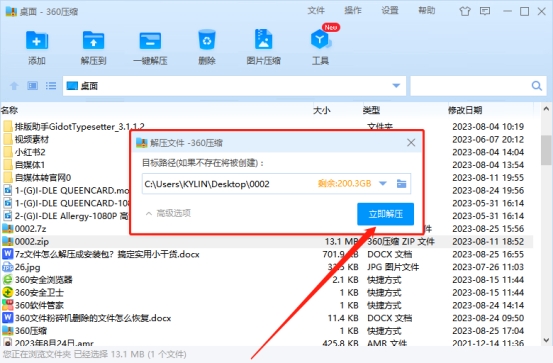This screenshot has width=553, height=363.
Task: Click the 立即解压 (Extract now) button
Action: [385, 214]
